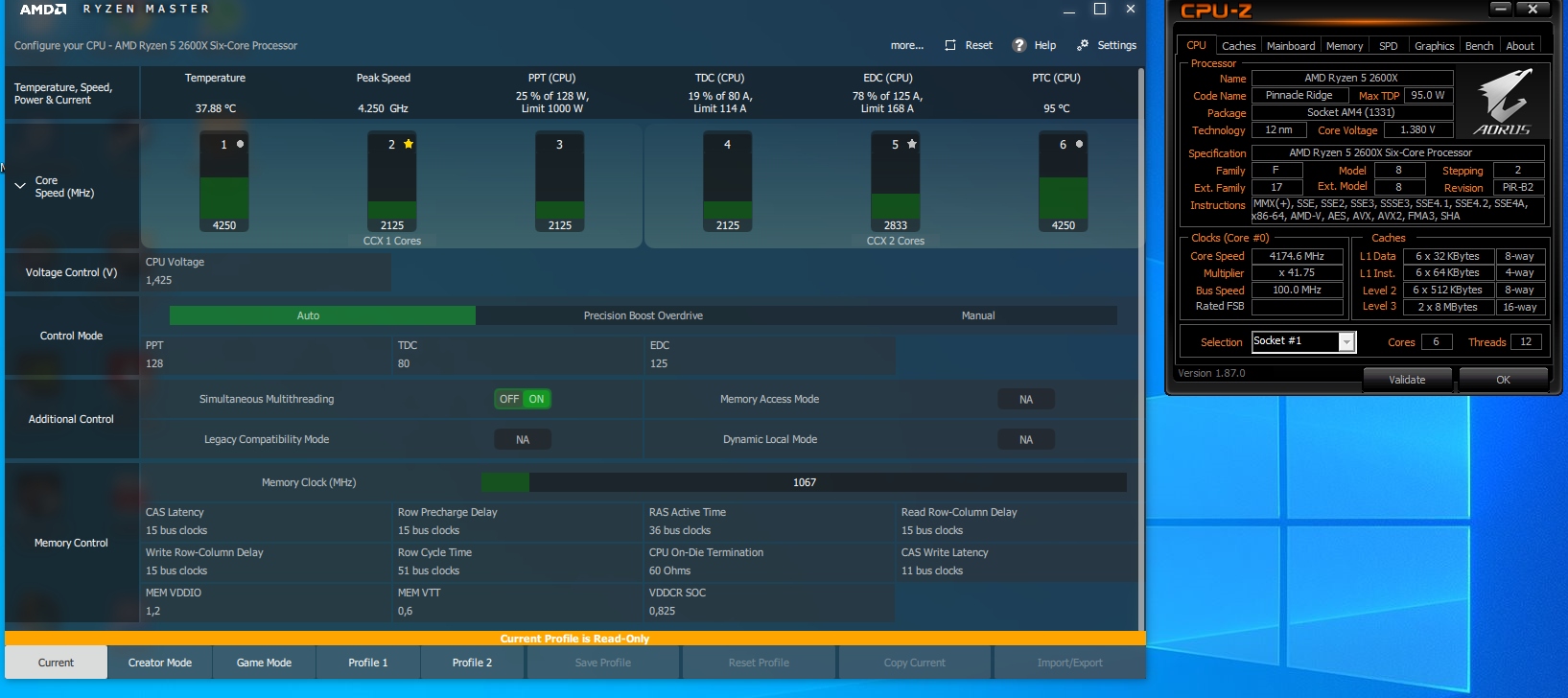Click the Copy Current button

pos(915,663)
